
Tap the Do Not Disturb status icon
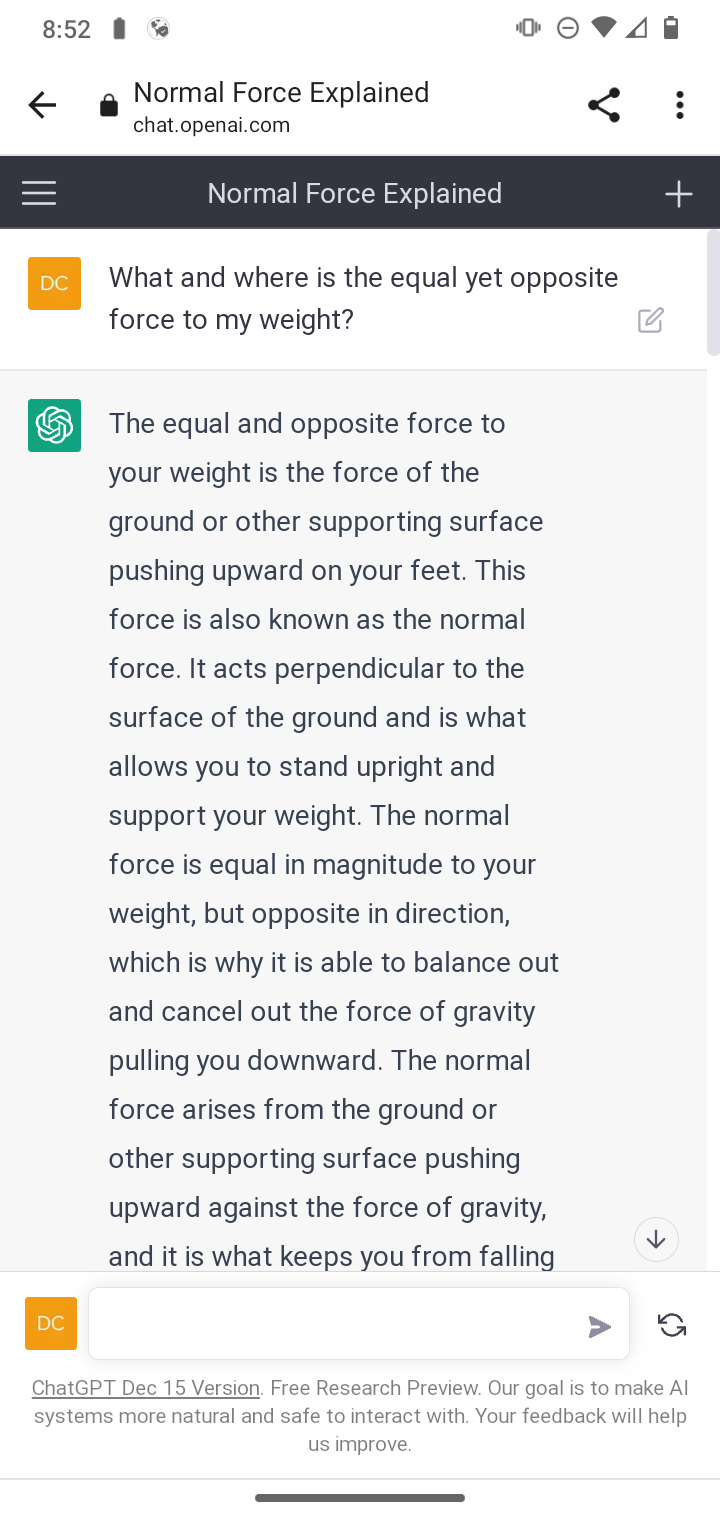point(567,28)
